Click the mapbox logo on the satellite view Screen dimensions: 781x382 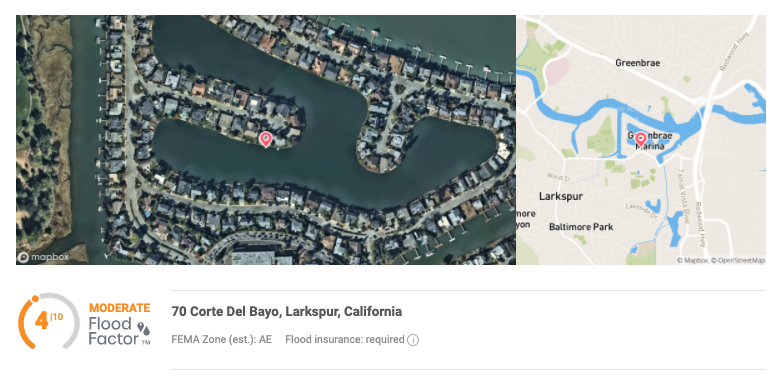(43, 257)
